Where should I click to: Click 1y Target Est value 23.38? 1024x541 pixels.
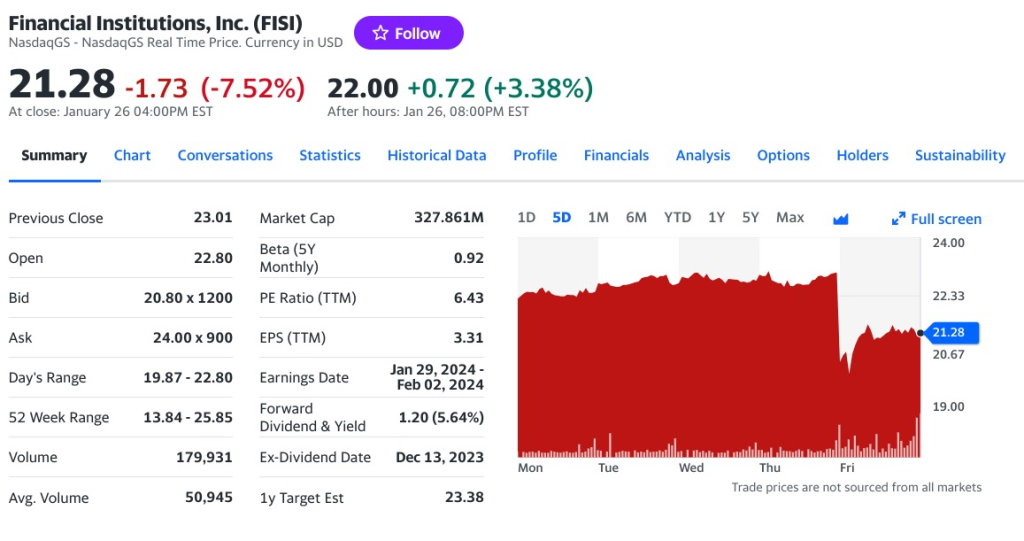click(x=464, y=497)
